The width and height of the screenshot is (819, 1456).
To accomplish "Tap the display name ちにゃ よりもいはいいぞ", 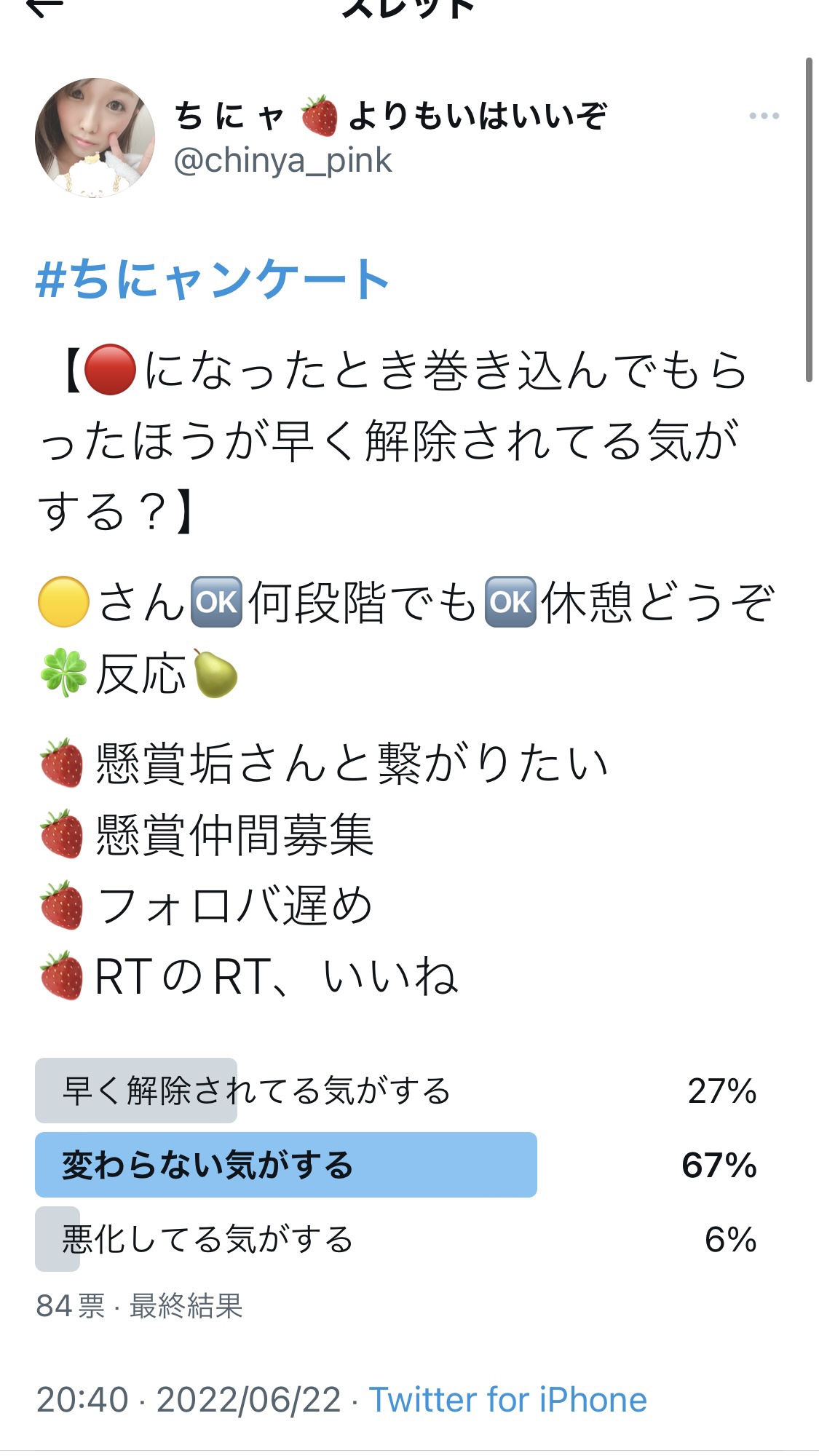I will [x=391, y=116].
